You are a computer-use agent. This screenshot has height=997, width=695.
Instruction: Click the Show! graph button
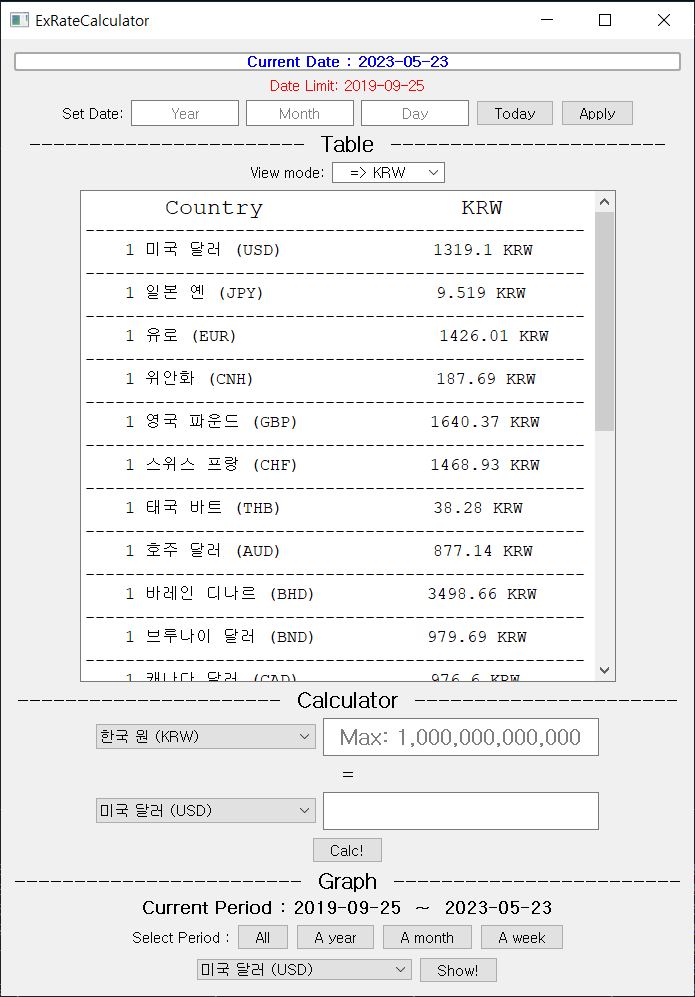(x=458, y=970)
